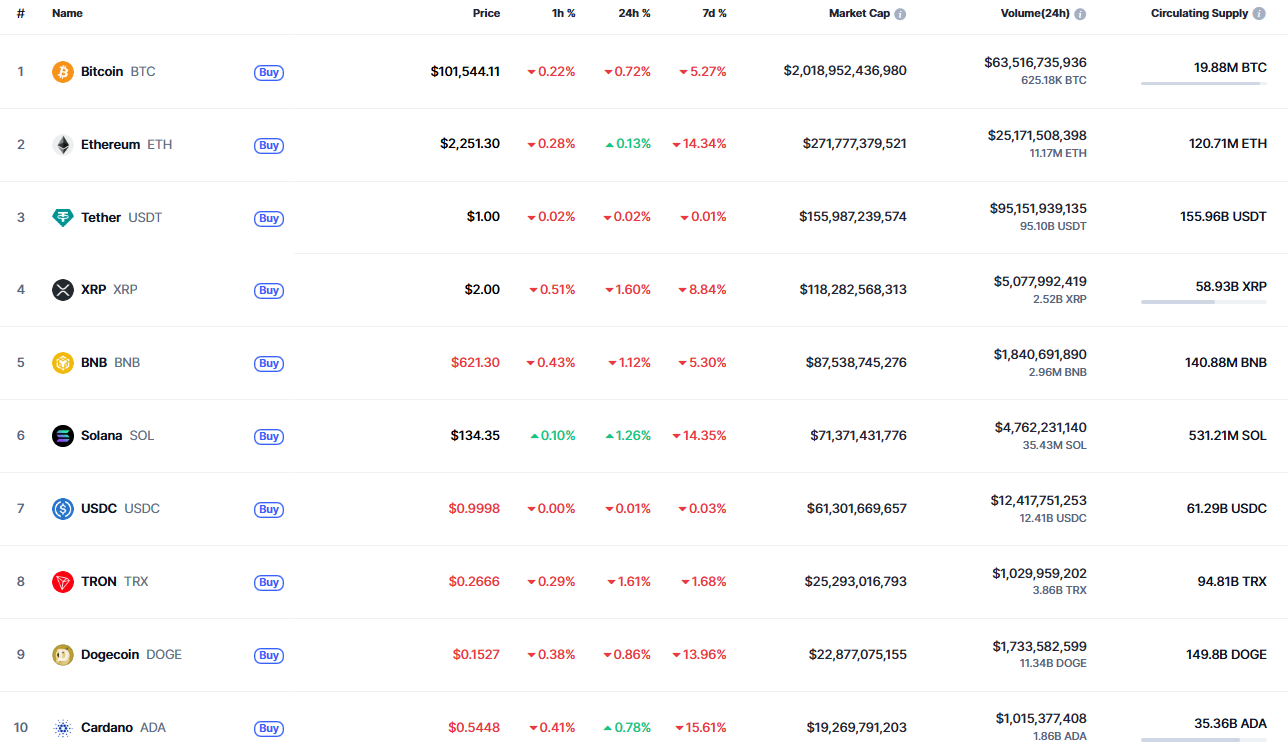Click XRP's circulating supply progress bar

point(1203,301)
